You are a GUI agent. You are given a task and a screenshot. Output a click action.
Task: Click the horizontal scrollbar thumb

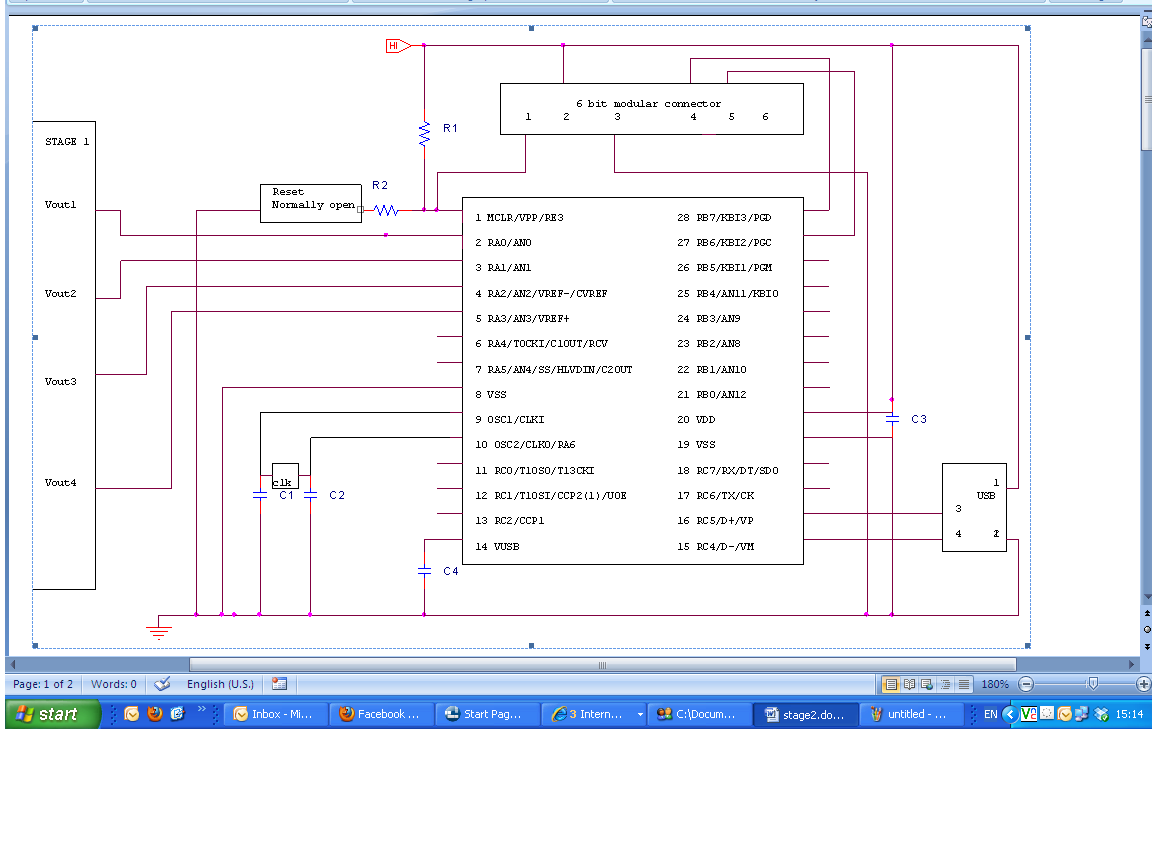click(602, 664)
